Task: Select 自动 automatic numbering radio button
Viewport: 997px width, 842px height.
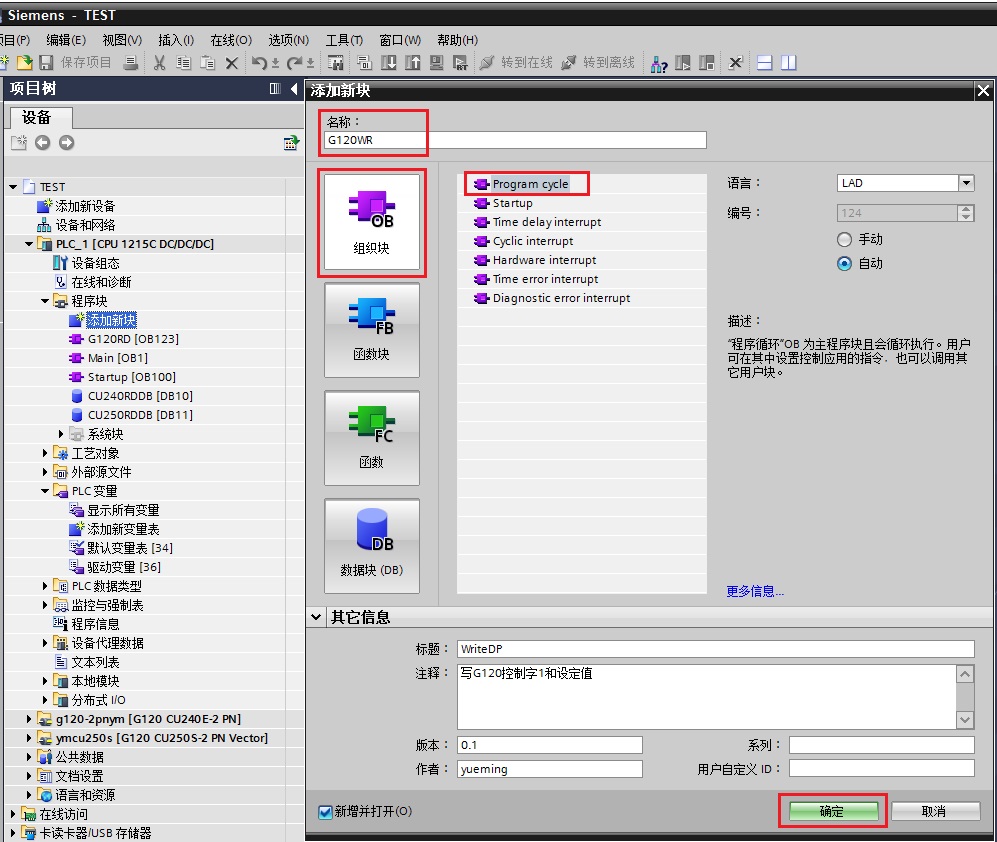Action: click(844, 263)
